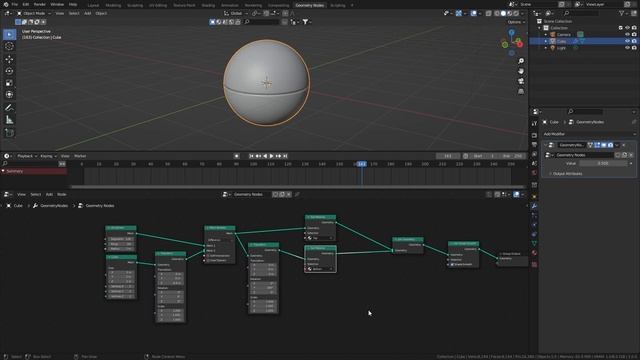Screen dimensions: 640x360
Task: Toggle the Self Intersection checkbox in Mesh Boolean
Action: (208, 256)
